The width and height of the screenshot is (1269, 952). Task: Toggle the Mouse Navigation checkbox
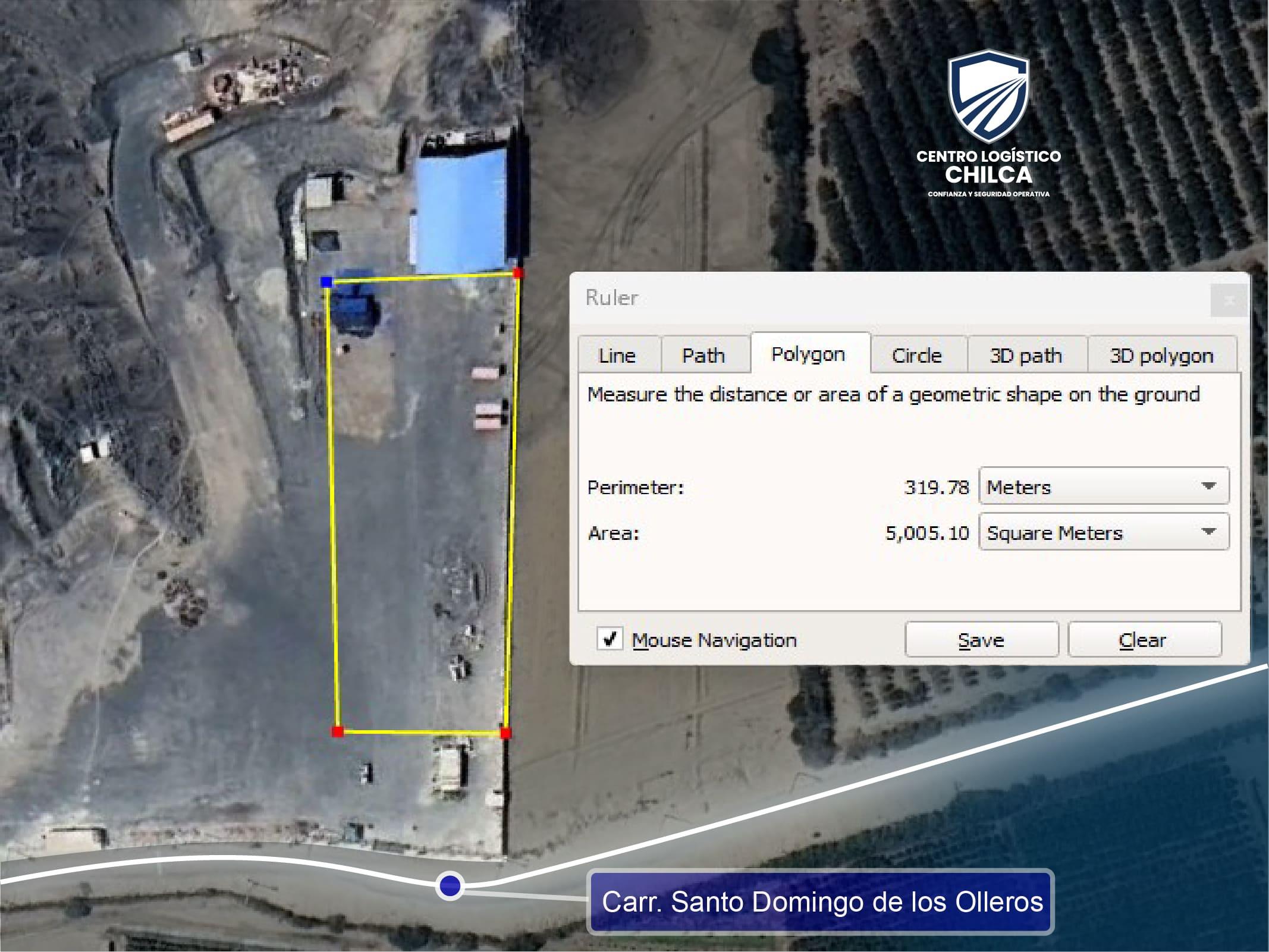pyautogui.click(x=610, y=639)
